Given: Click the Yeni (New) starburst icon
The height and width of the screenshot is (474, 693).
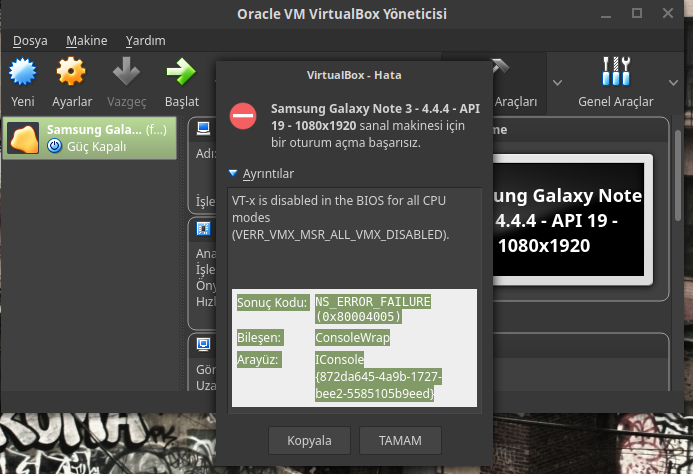Looking at the screenshot, I should 23,72.
